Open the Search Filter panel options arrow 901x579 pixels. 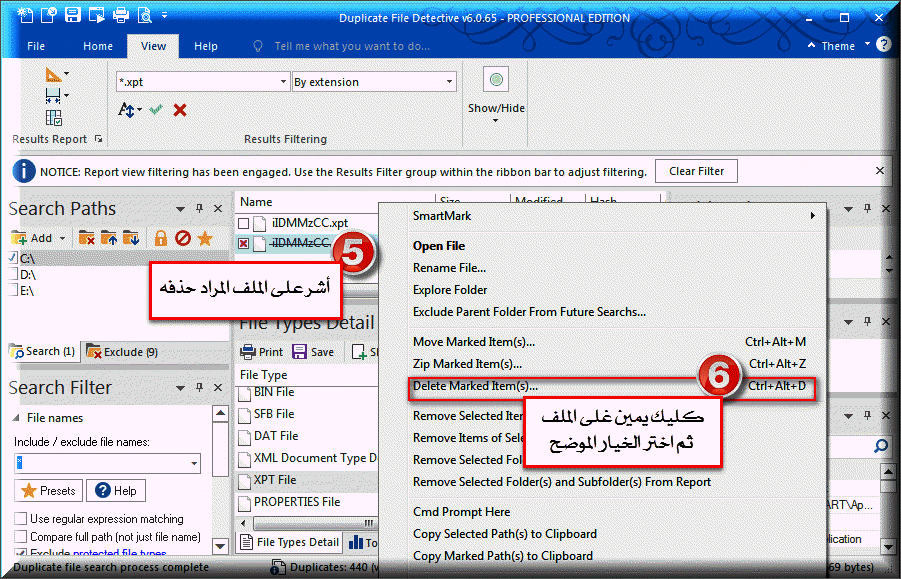[x=180, y=388]
